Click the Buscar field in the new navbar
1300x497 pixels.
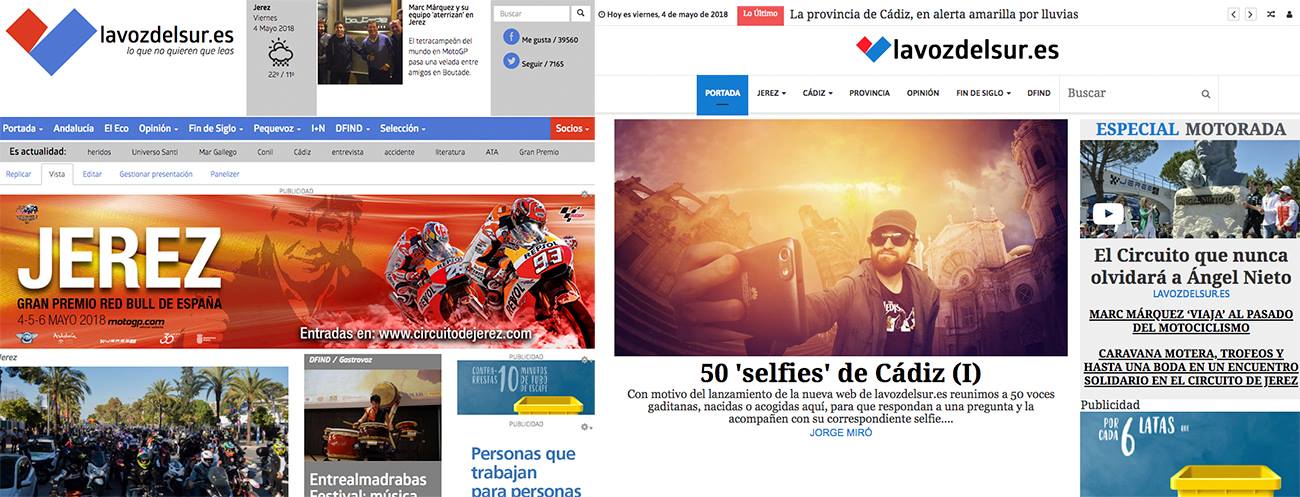tap(1128, 93)
